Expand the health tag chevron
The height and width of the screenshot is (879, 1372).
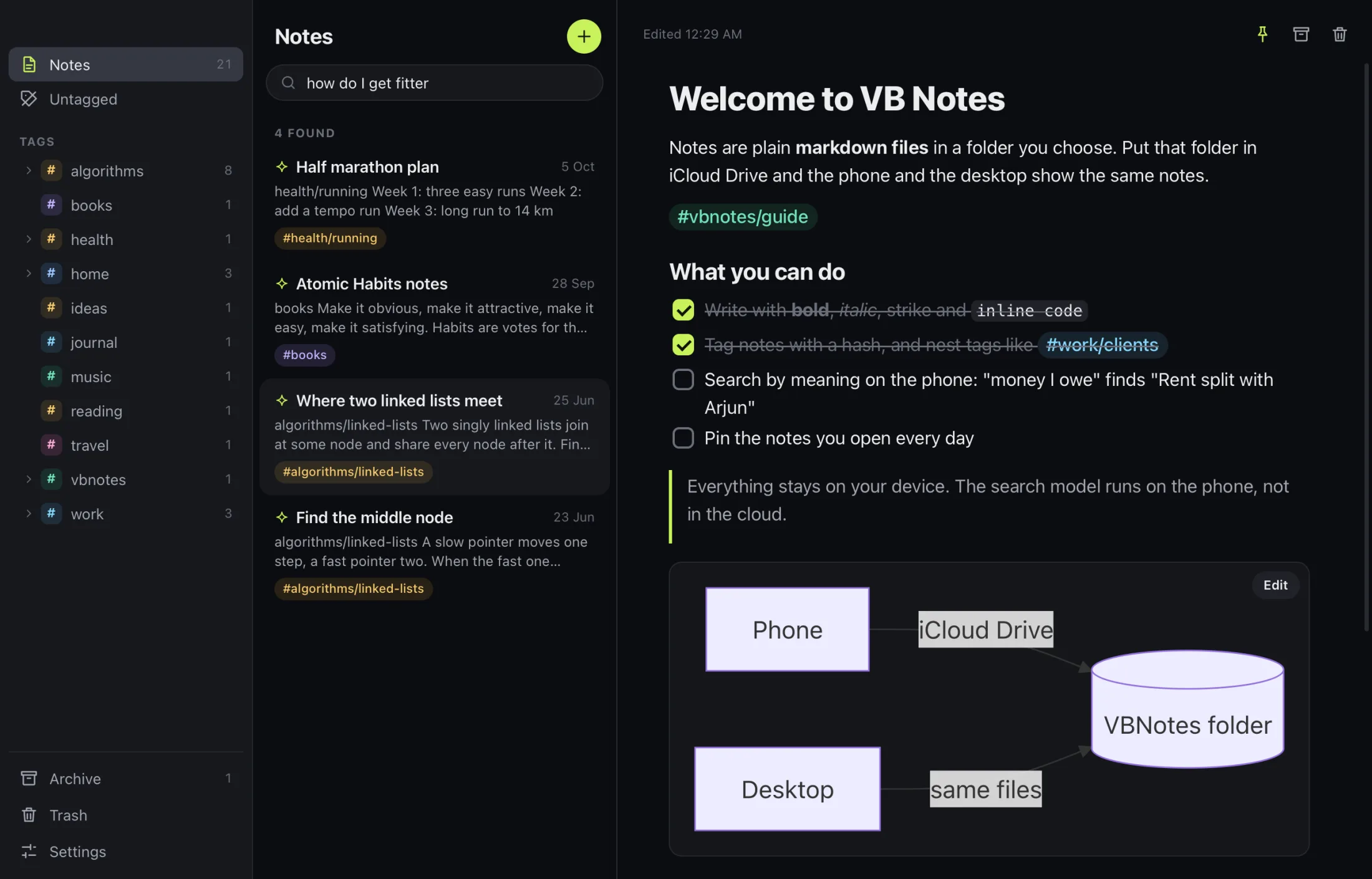[28, 239]
